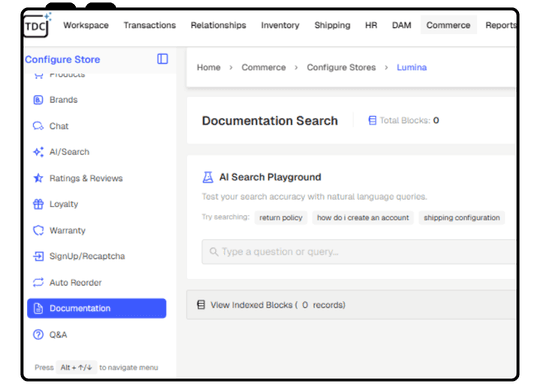Open SignUp/Recaptcha in sidebar
The height and width of the screenshot is (384, 540).
87,256
